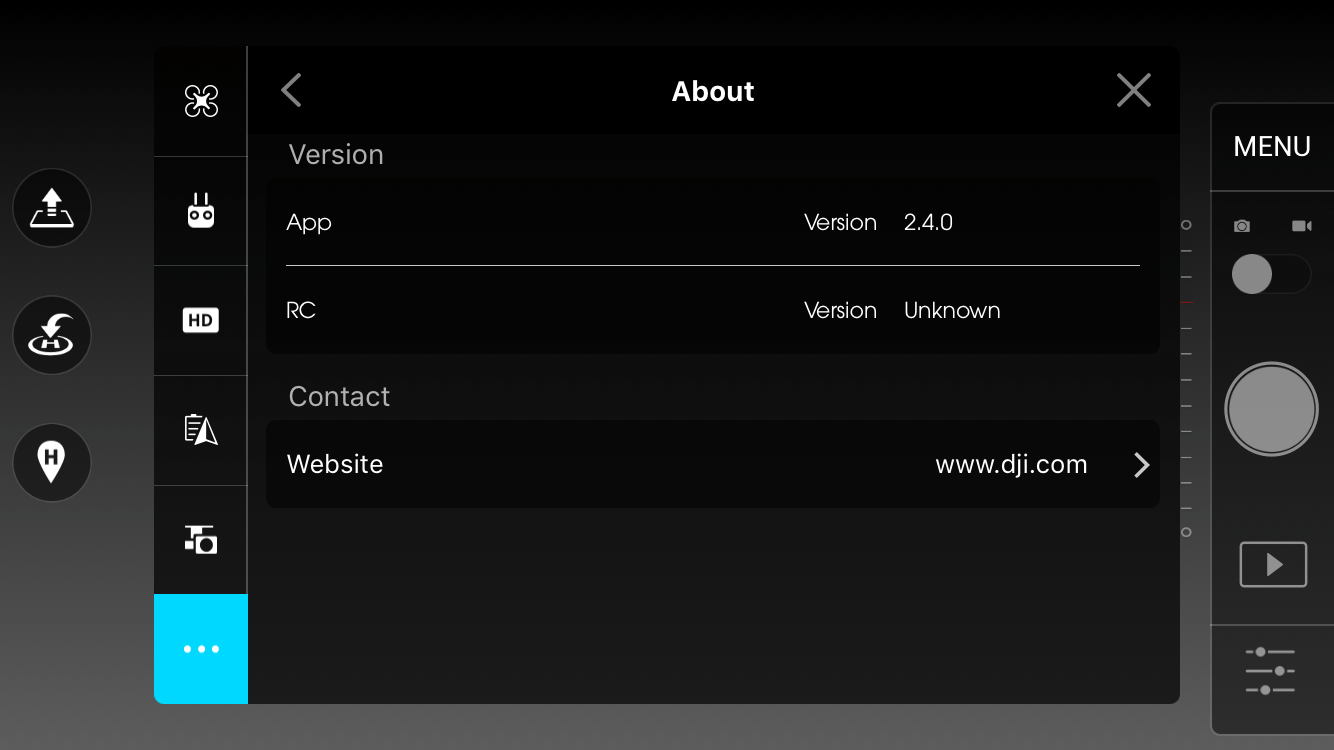Open the MENU panel
The image size is (1334, 750).
coord(1271,146)
